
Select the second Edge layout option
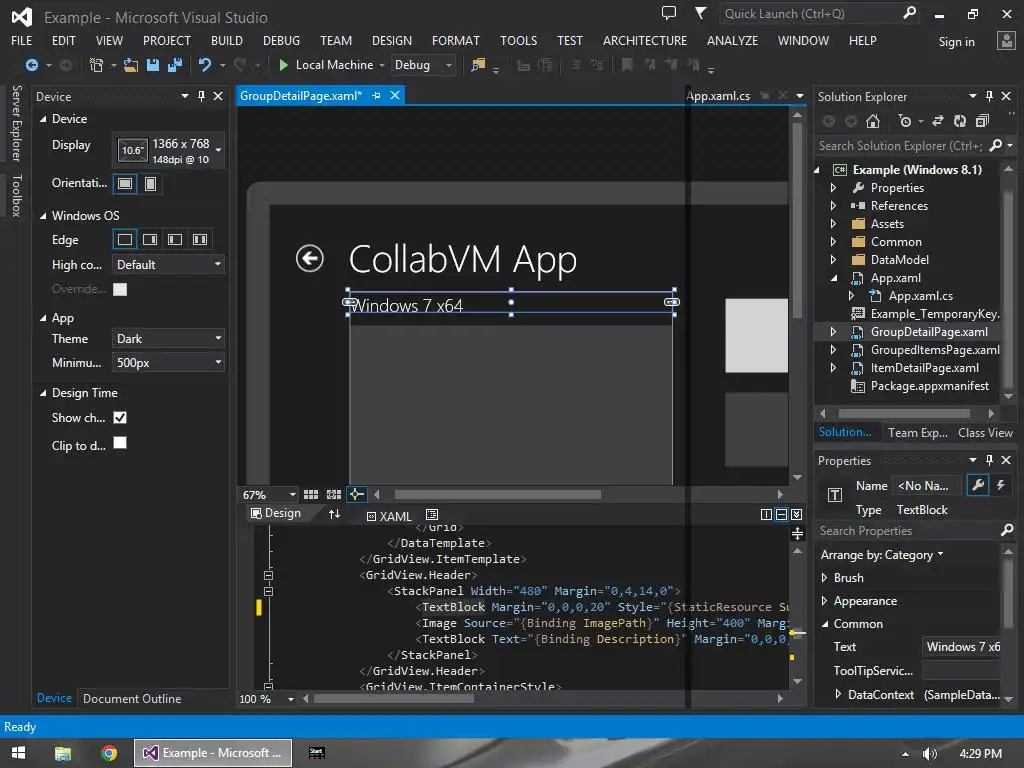coord(150,239)
